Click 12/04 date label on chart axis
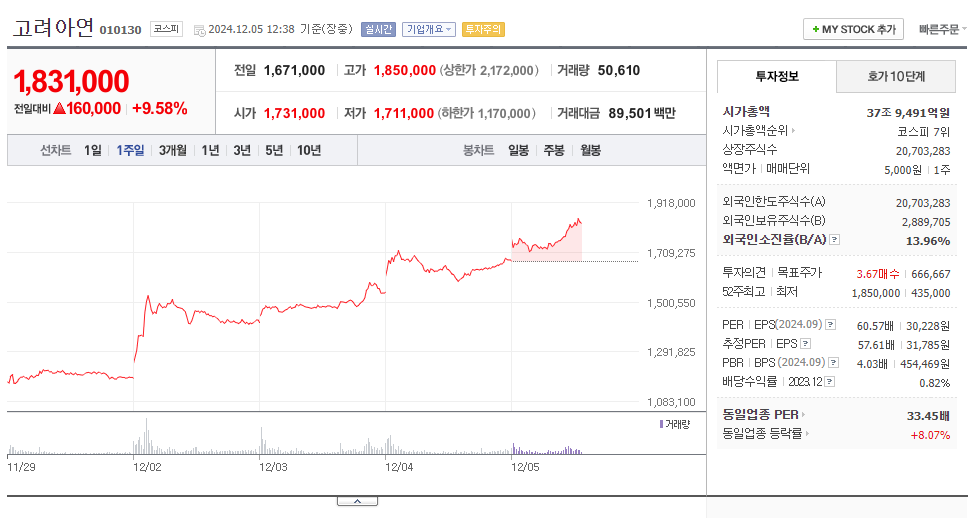The image size is (976, 518). point(399,467)
